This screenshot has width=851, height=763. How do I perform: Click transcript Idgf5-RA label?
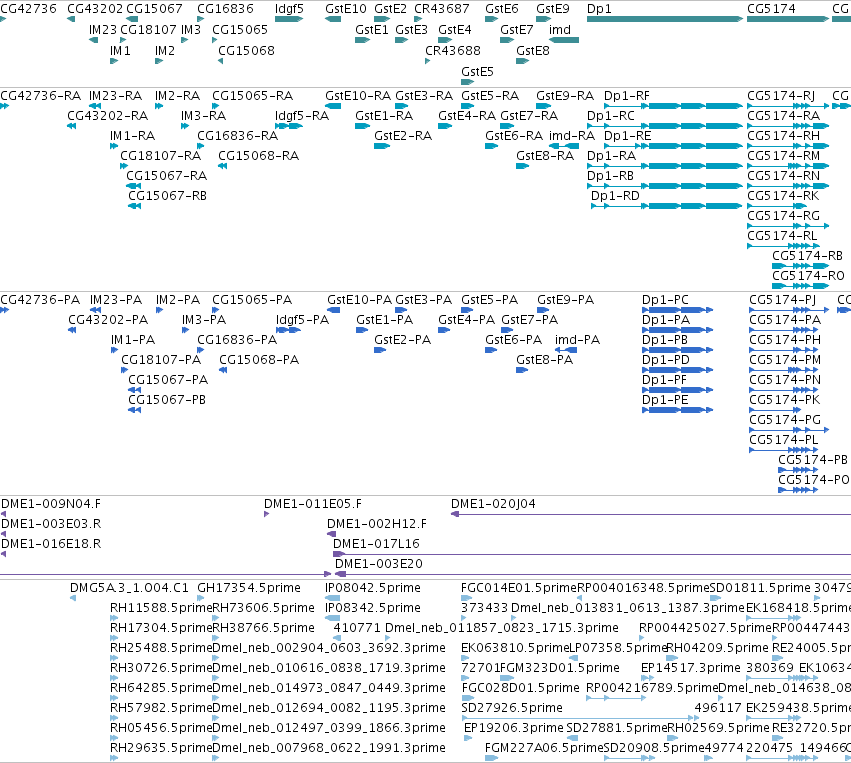tap(302, 116)
